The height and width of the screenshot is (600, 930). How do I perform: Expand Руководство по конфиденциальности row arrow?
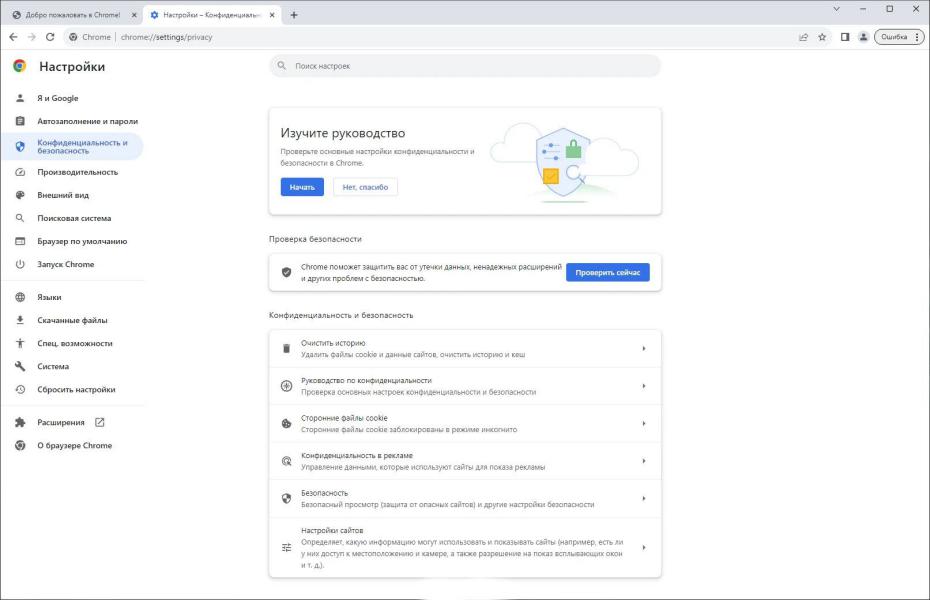pos(644,386)
